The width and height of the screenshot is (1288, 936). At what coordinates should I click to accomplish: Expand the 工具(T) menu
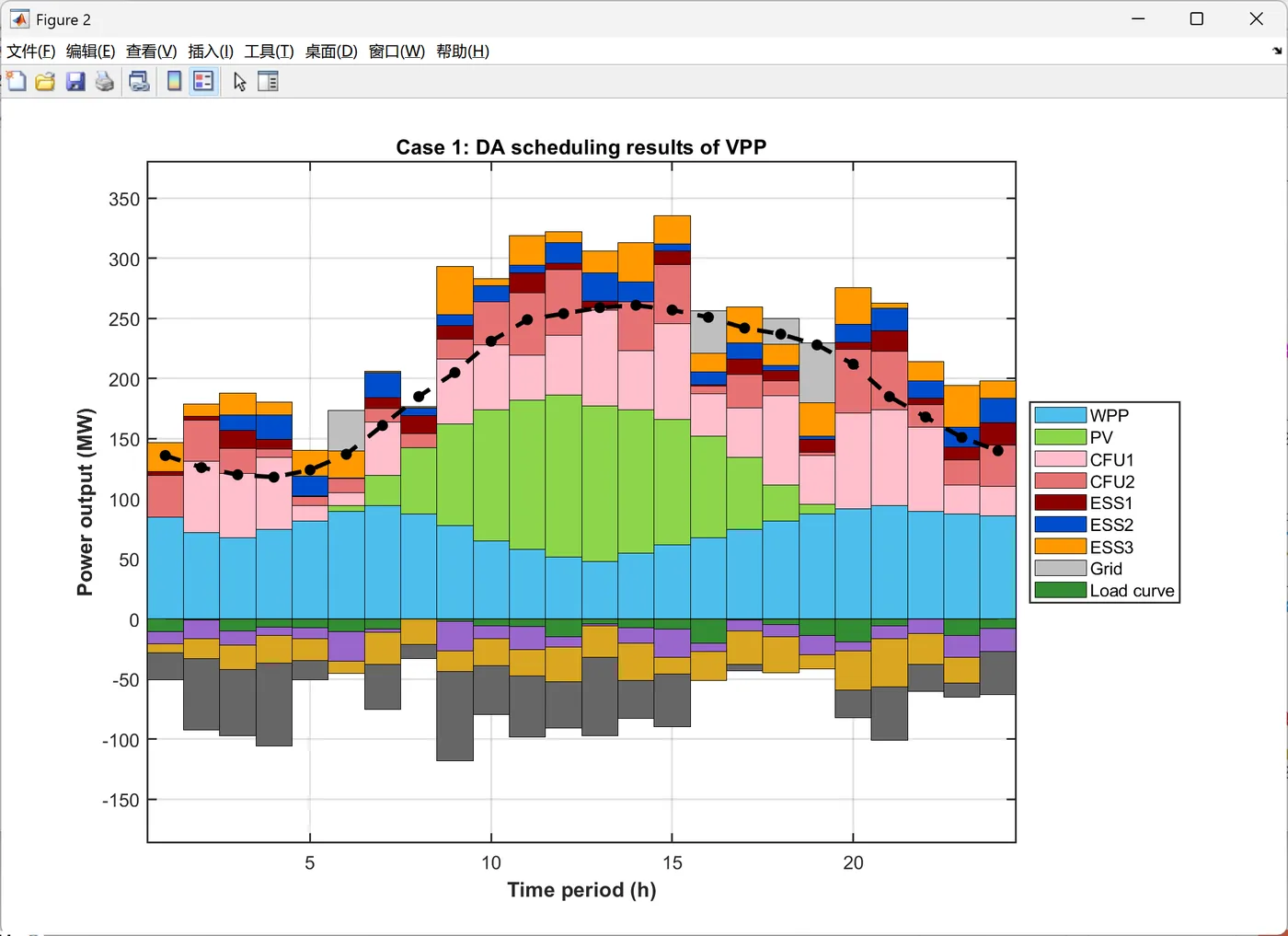269,52
